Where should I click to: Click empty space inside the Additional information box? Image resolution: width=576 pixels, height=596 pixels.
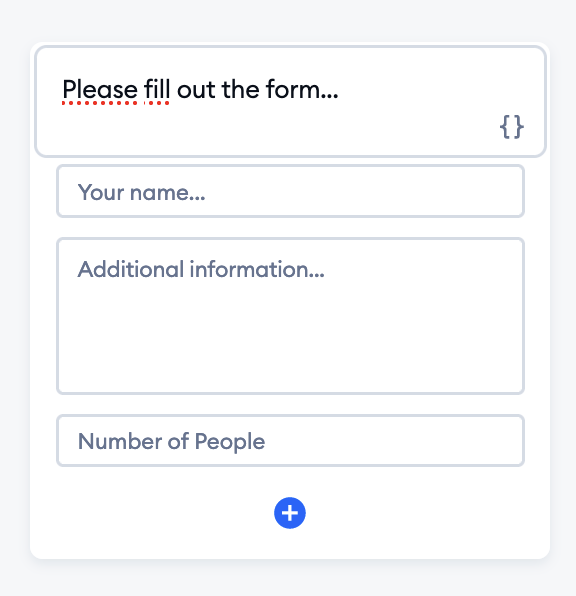click(290, 338)
